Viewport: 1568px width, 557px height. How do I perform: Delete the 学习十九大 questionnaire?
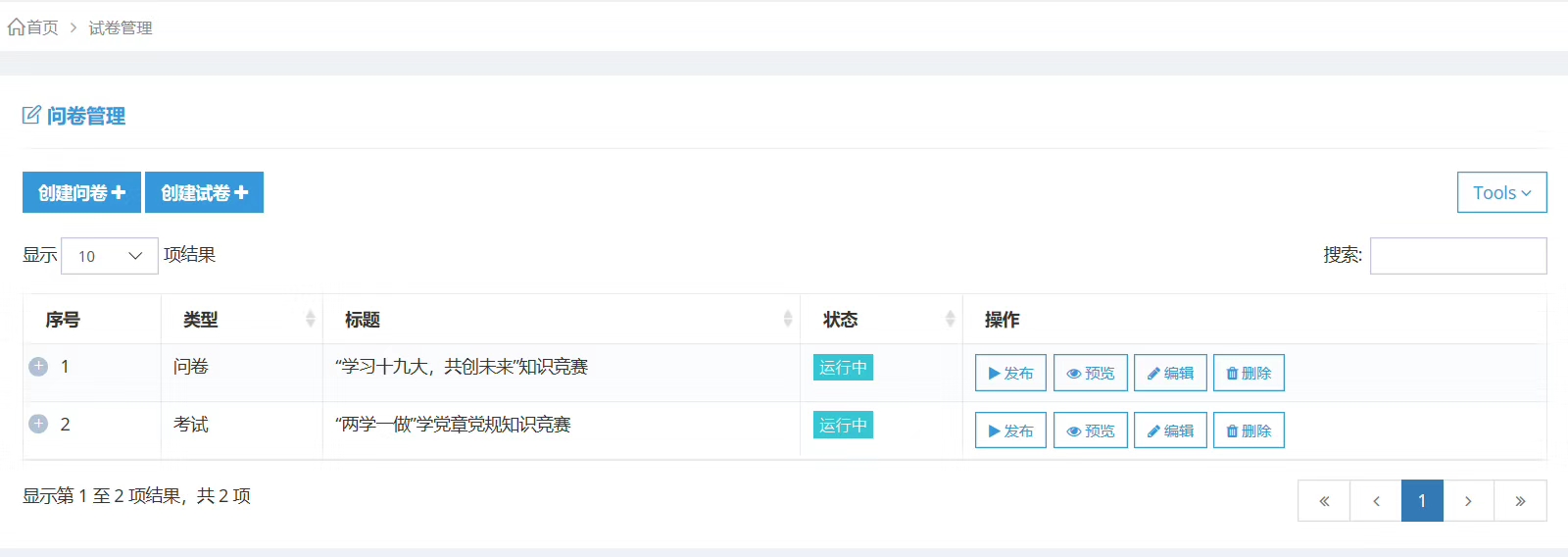[x=1249, y=373]
